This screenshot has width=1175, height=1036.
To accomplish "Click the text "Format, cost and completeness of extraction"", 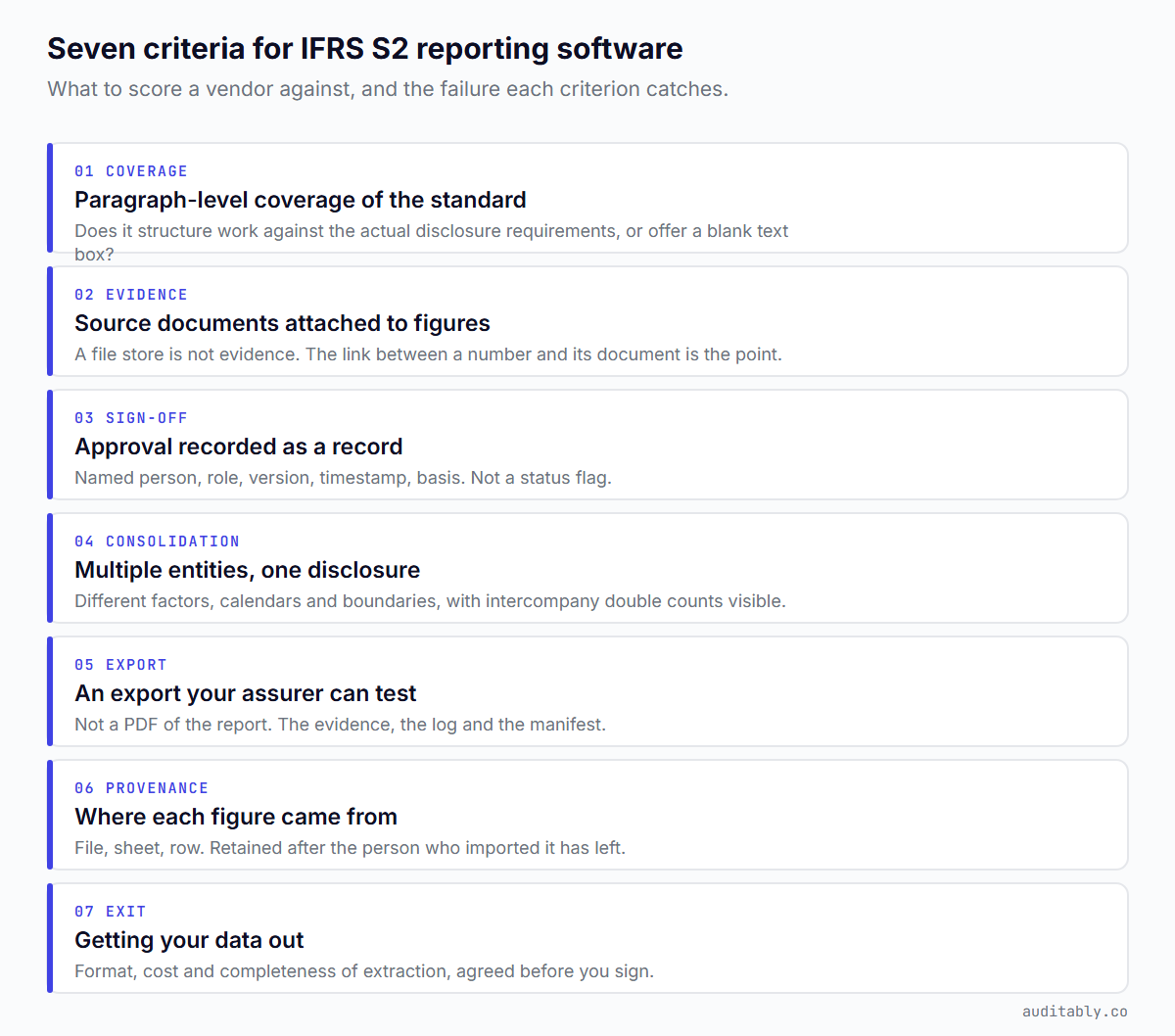I will coord(262,971).
